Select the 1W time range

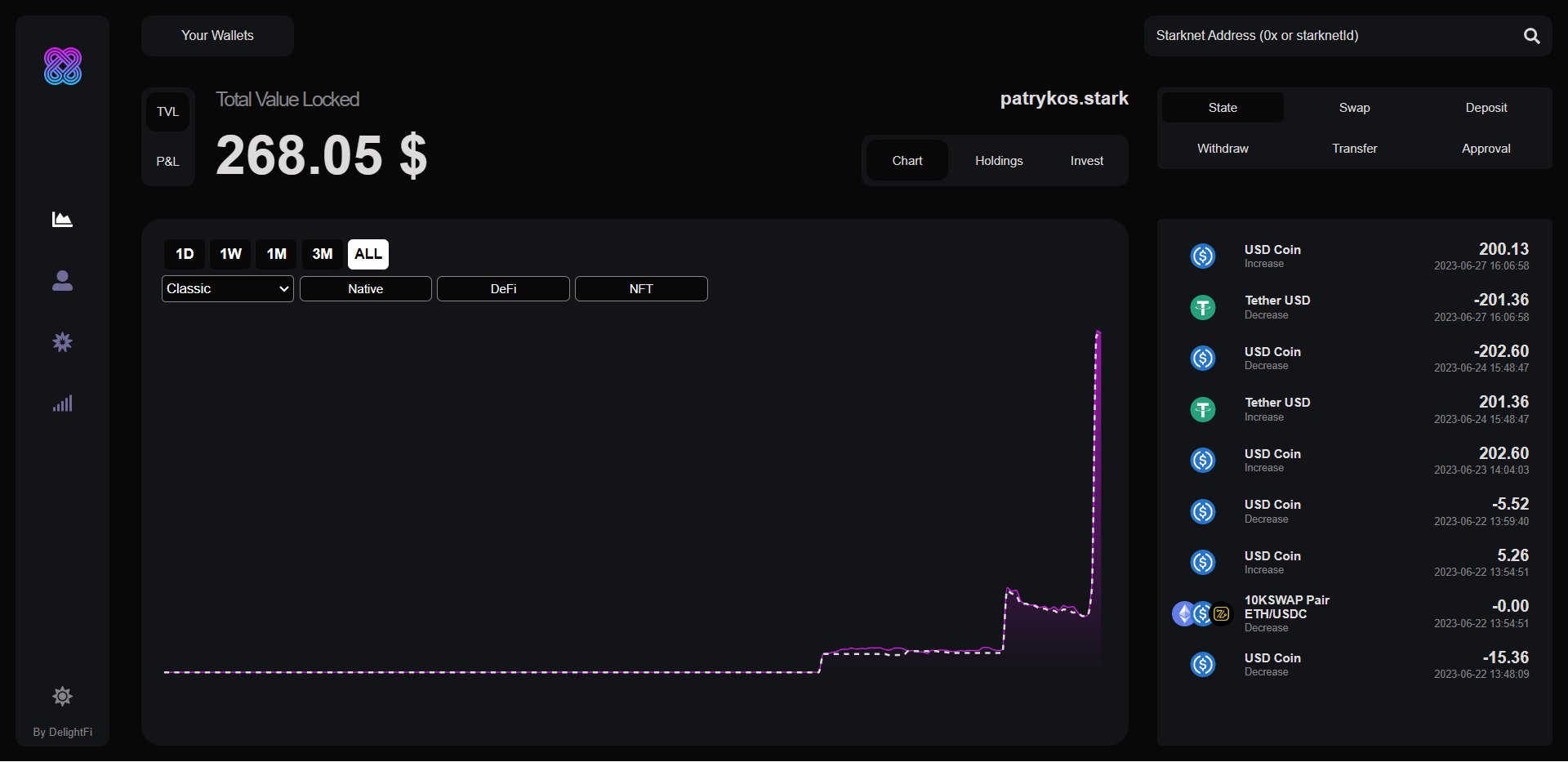(x=230, y=254)
